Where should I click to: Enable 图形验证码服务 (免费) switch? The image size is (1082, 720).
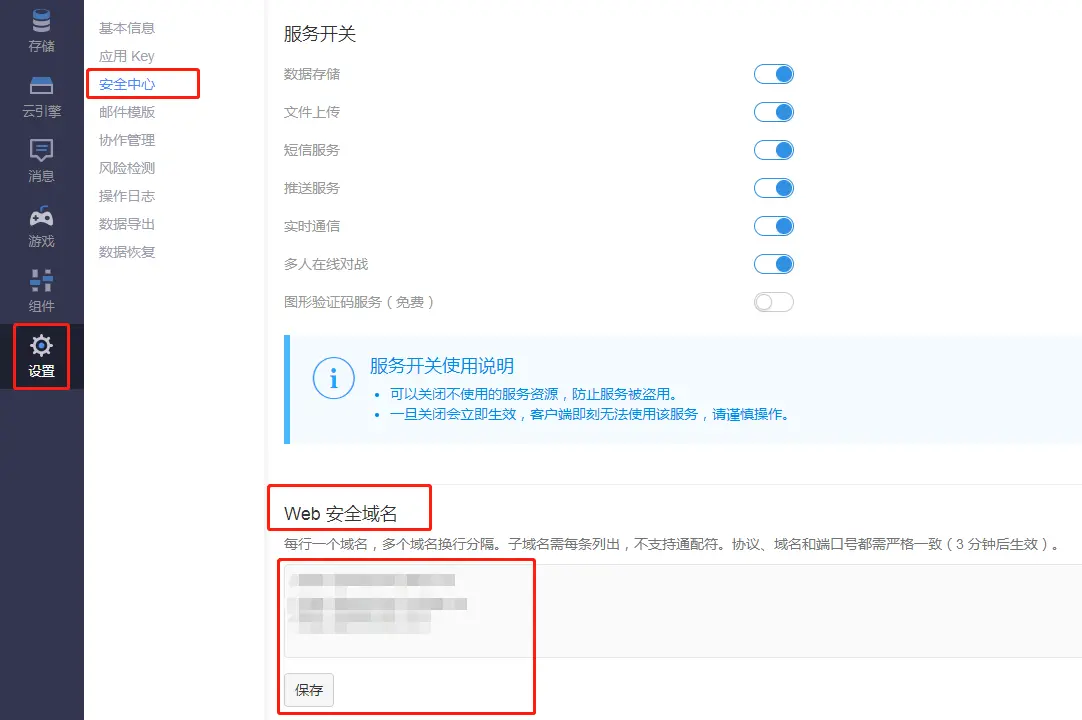773,302
